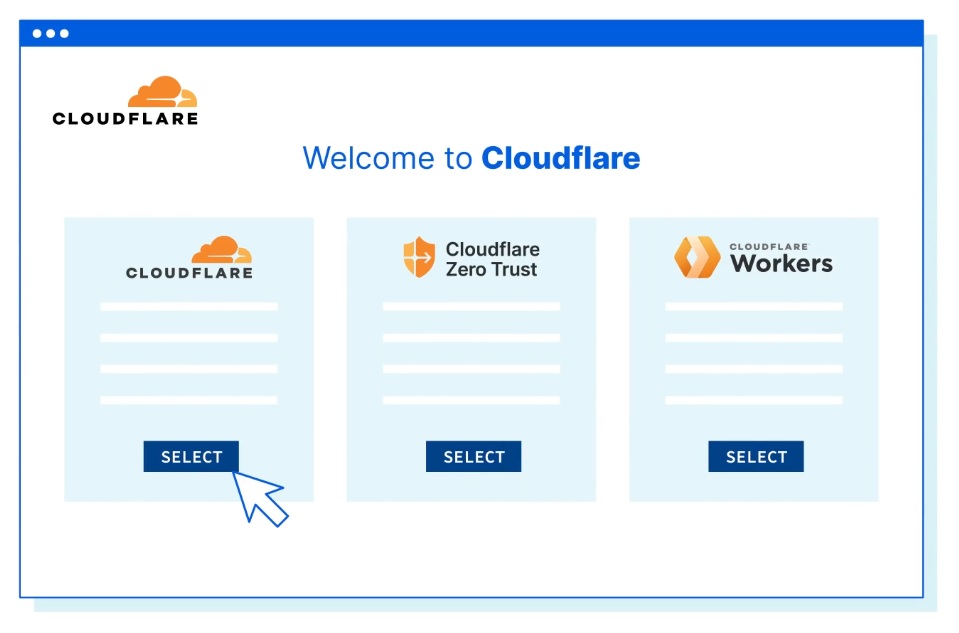This screenshot has width=959, height=633.
Task: Click the CLOUDFLARE wordmark under the header cloud
Action: coord(125,118)
